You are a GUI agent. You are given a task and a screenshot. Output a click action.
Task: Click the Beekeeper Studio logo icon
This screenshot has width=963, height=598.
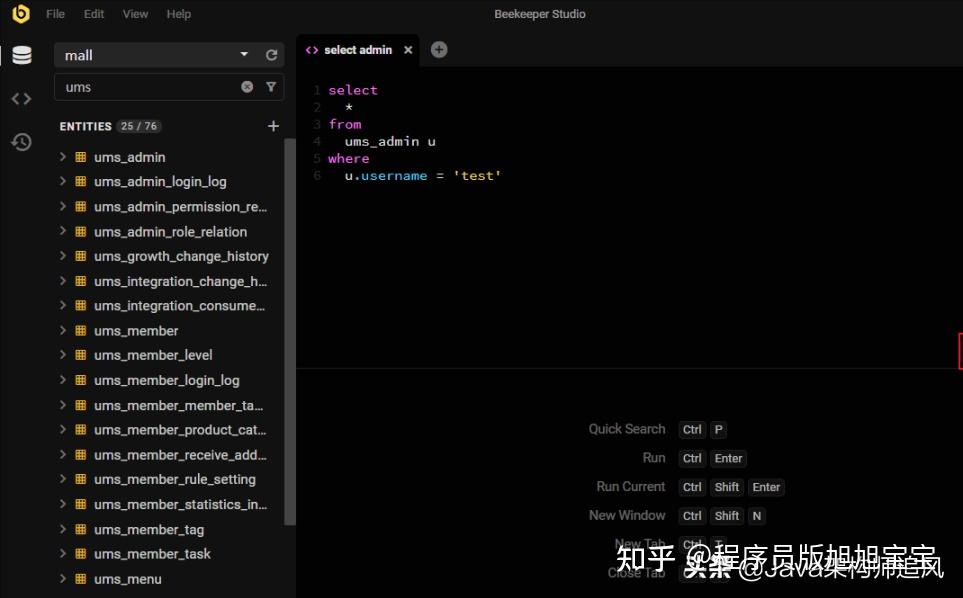coord(21,14)
